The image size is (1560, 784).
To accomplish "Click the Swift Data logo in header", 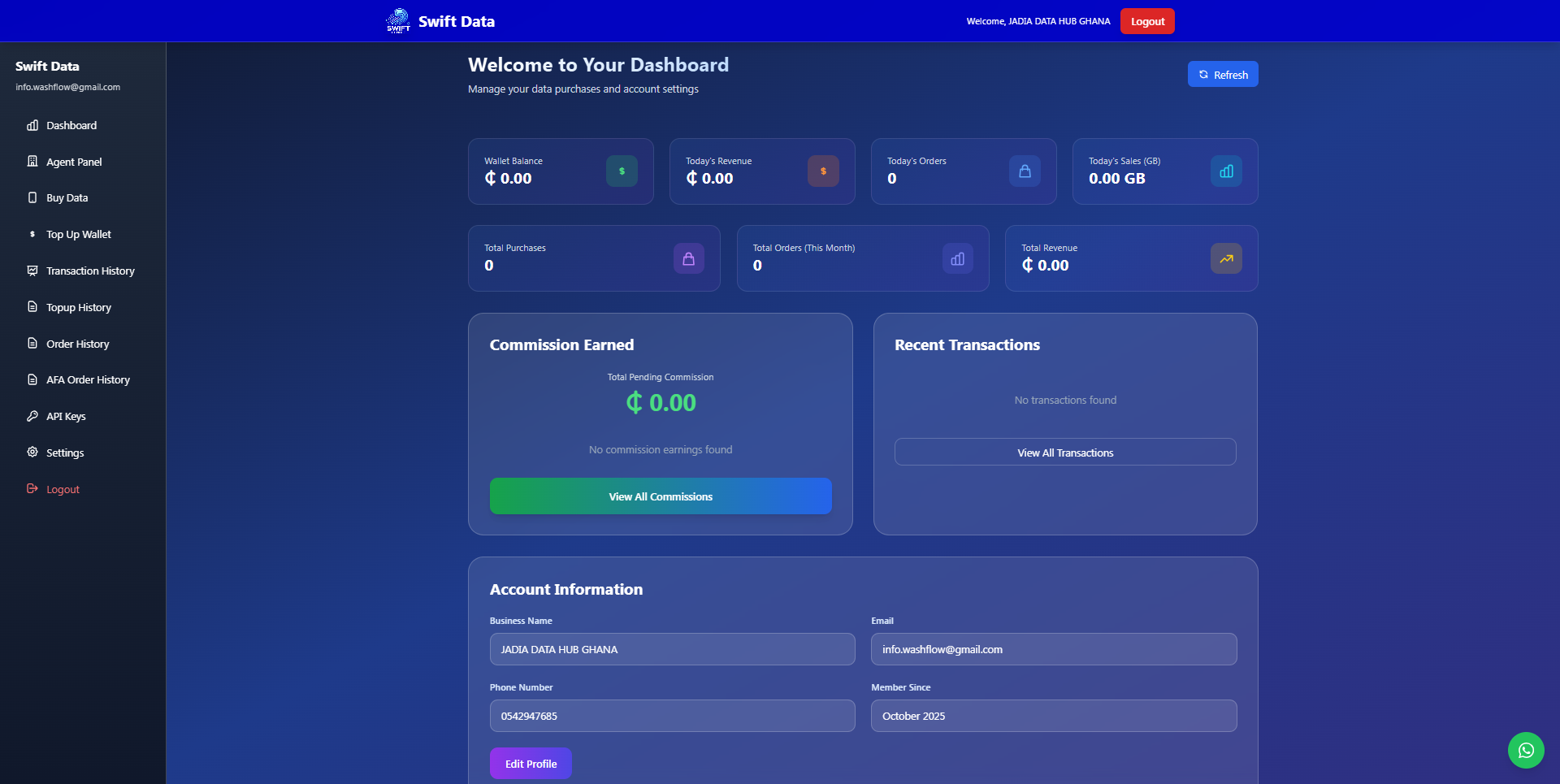I will pyautogui.click(x=398, y=21).
